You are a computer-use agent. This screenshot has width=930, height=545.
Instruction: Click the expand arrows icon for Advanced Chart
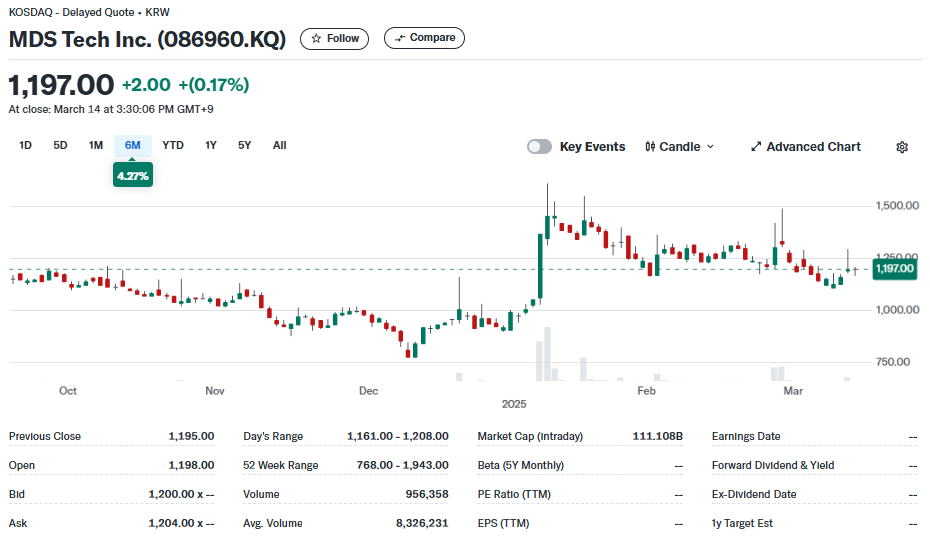(756, 146)
